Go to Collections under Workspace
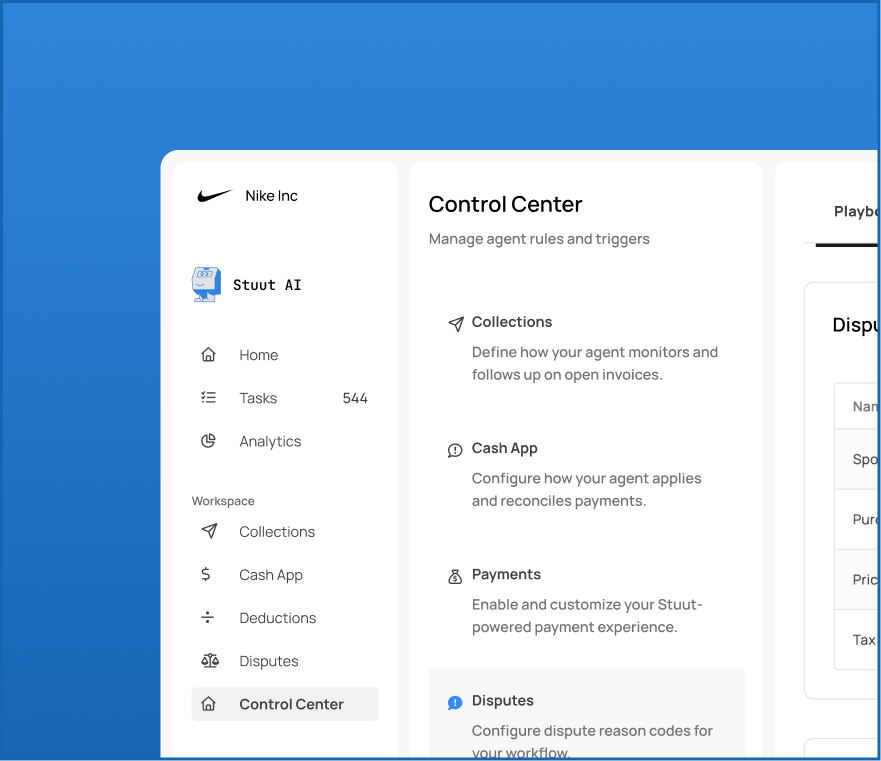 pos(285,531)
